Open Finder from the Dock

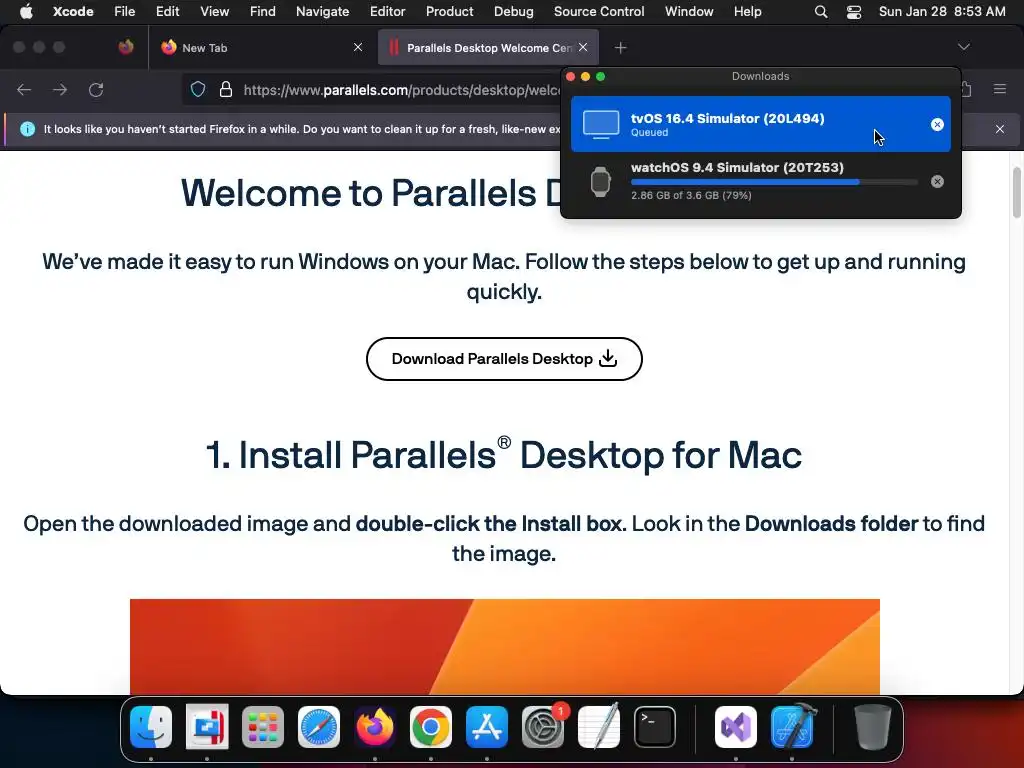click(151, 726)
